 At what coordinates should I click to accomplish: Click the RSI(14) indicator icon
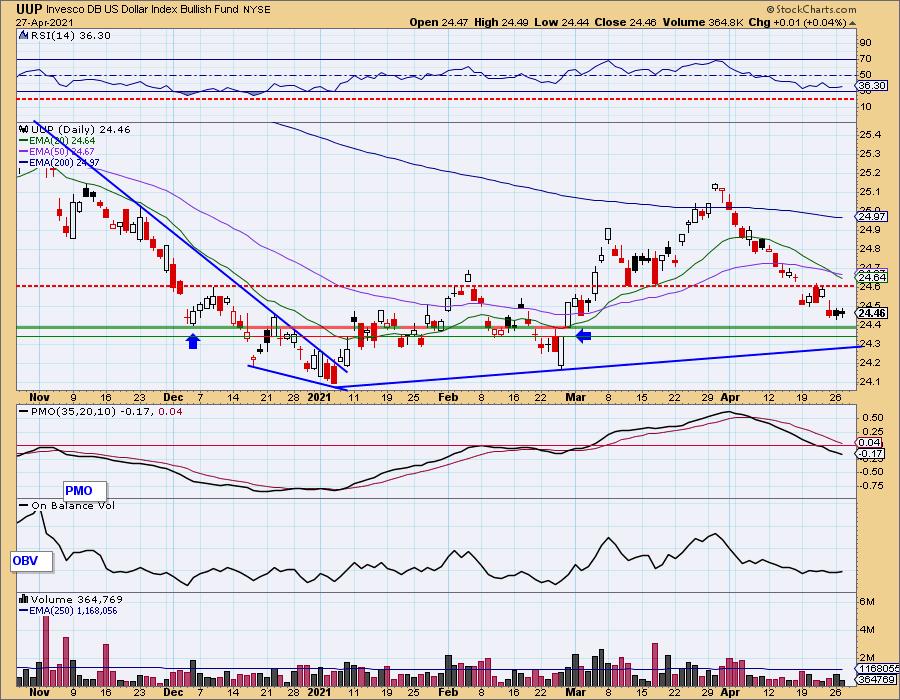tap(23, 36)
